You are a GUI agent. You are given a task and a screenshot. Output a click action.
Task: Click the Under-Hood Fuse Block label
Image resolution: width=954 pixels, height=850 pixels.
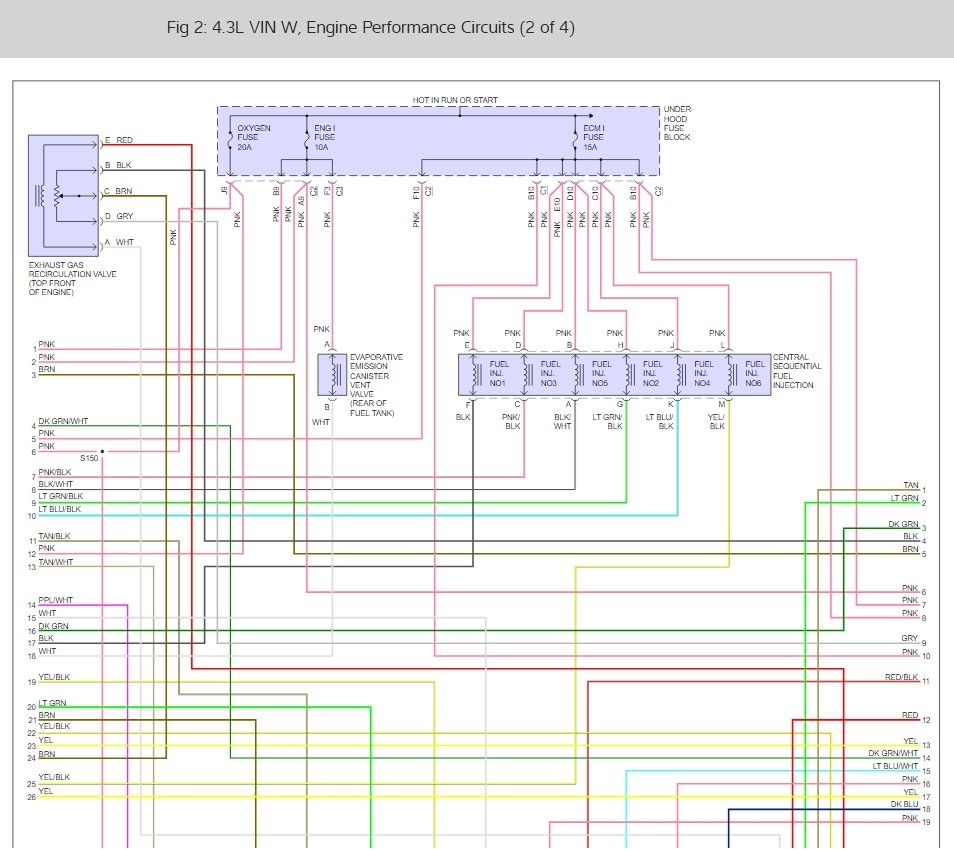point(678,124)
